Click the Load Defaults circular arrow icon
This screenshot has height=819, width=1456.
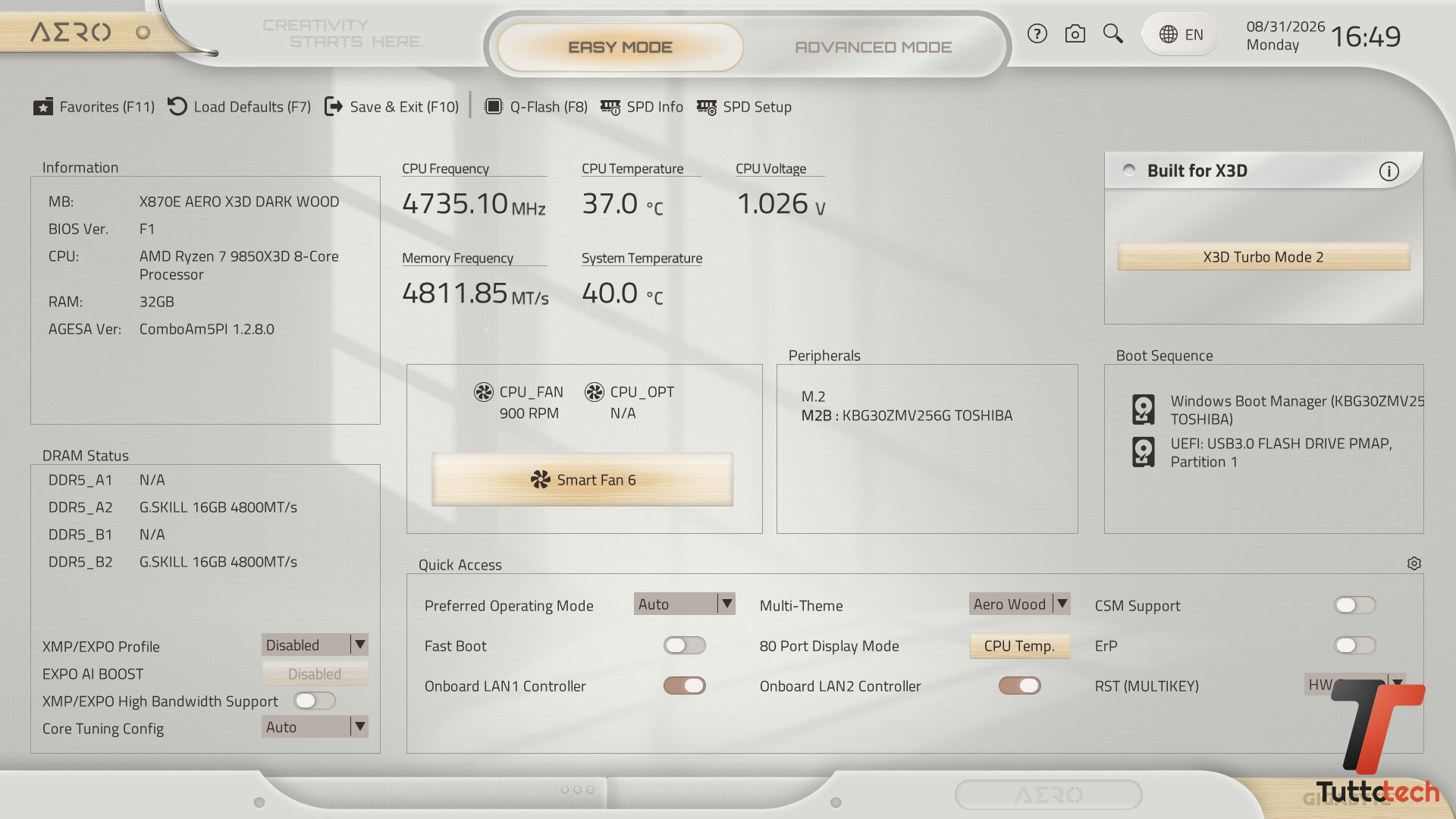177,107
